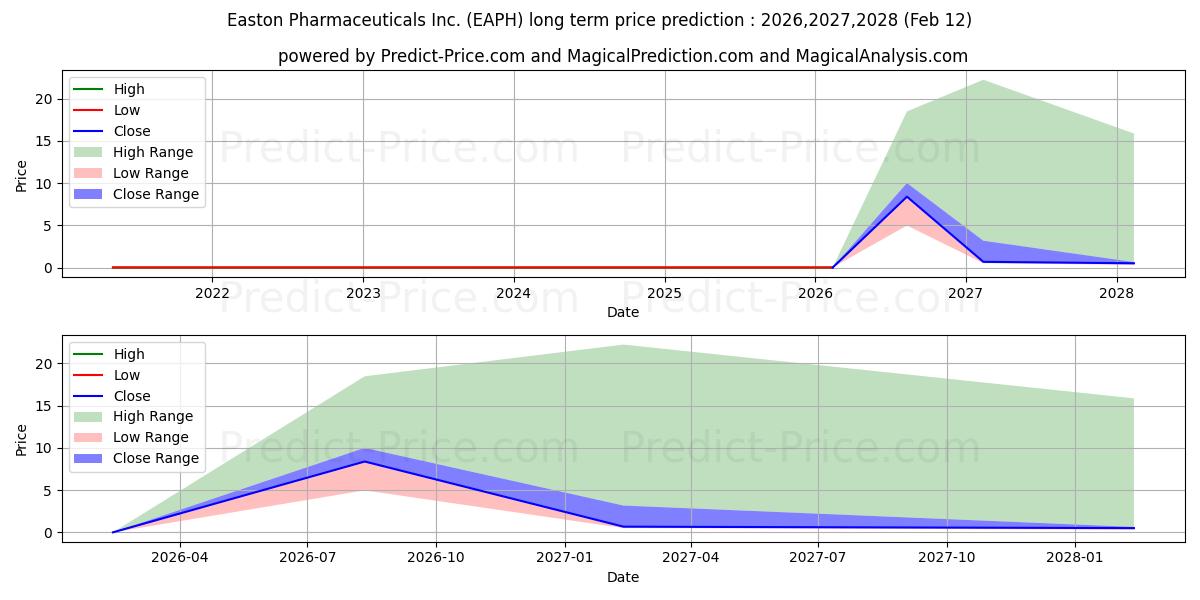Screen dimensions: 1200x600
Task: Click the 2026-07 tick label on bottom chart
Action: 307,558
